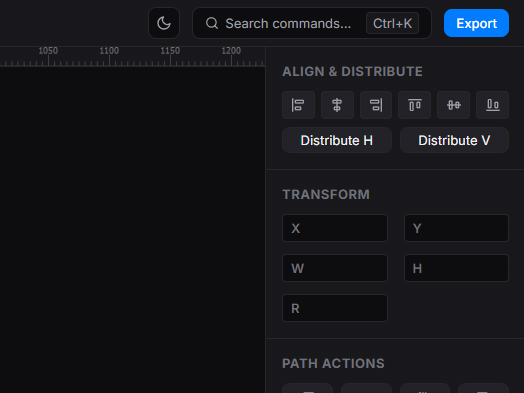Click the search magnifier icon
Image resolution: width=524 pixels, height=393 pixels.
(212, 23)
